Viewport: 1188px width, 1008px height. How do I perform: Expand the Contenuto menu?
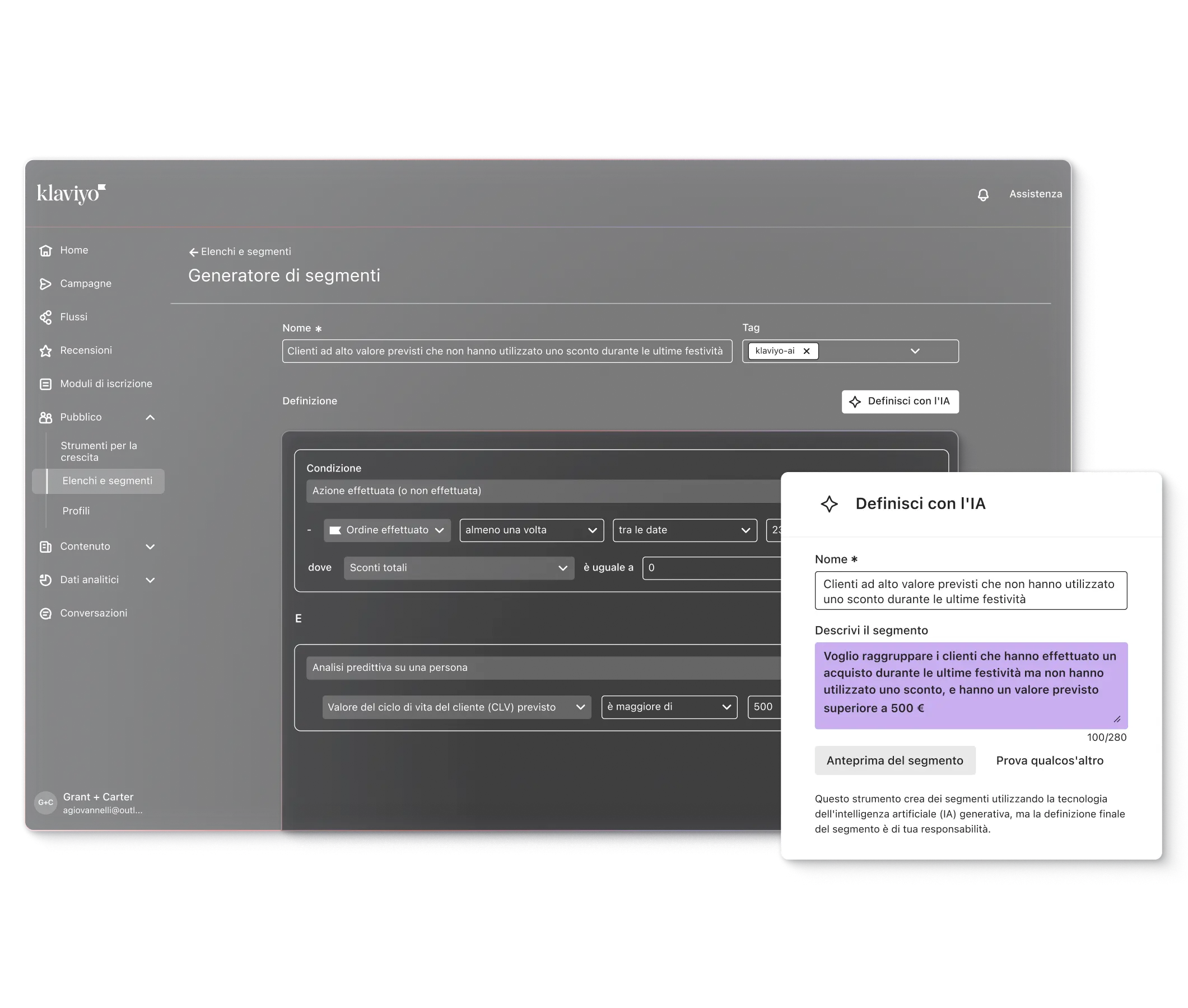(150, 547)
